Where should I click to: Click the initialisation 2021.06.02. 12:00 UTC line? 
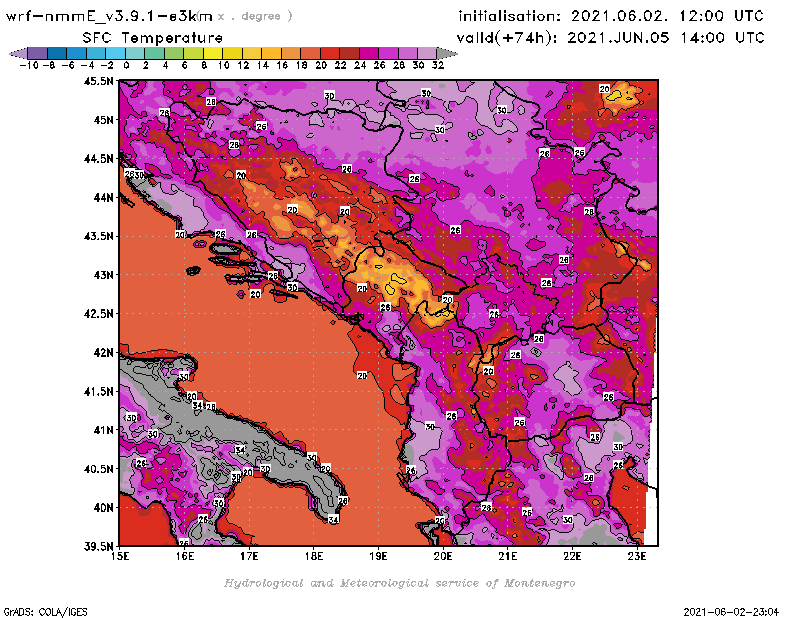[611, 16]
